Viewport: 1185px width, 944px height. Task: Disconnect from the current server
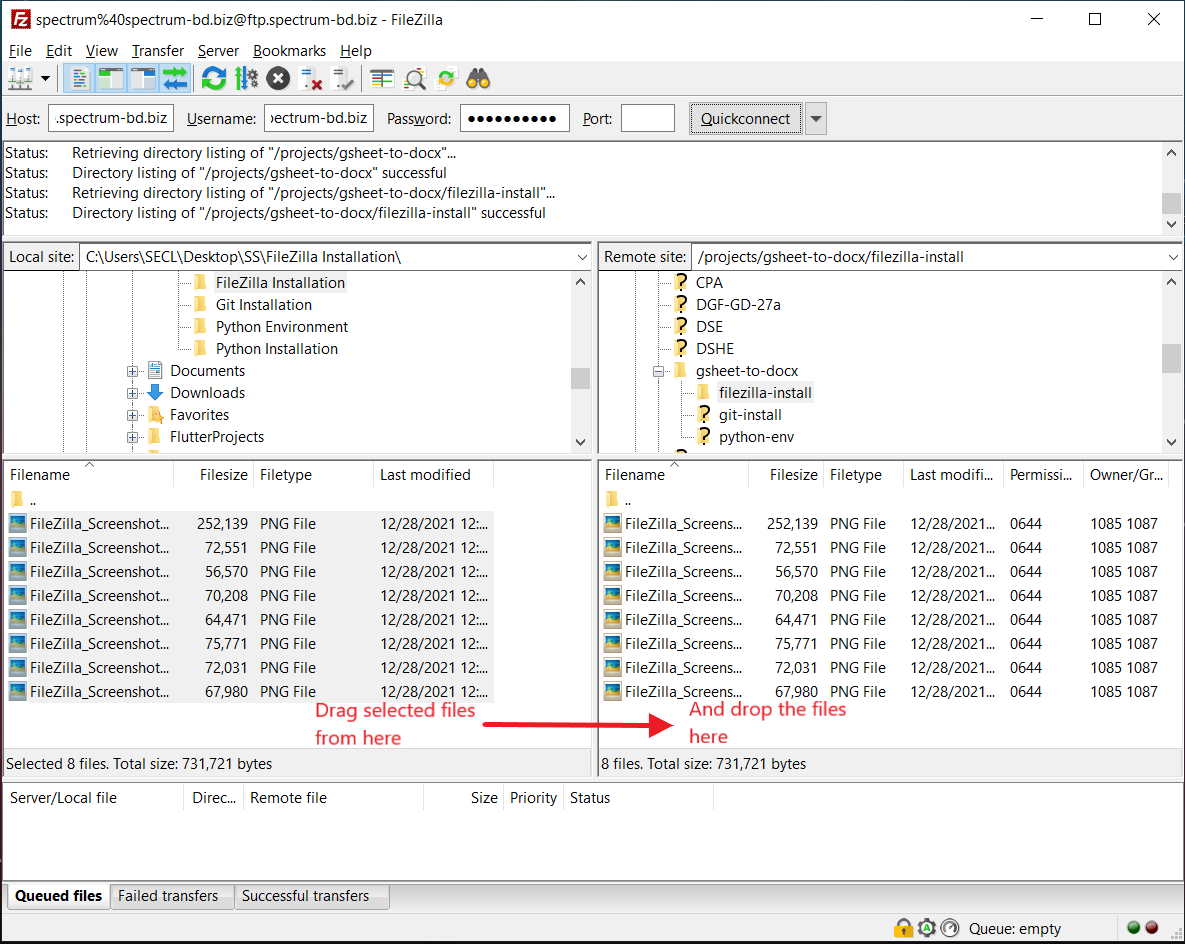(x=311, y=79)
